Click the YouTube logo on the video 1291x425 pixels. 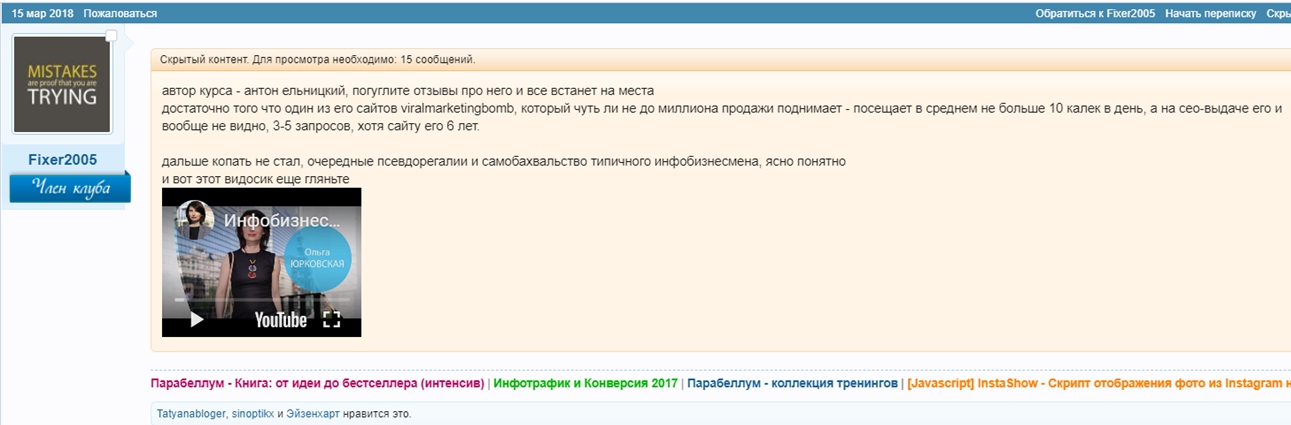pyautogui.click(x=281, y=320)
